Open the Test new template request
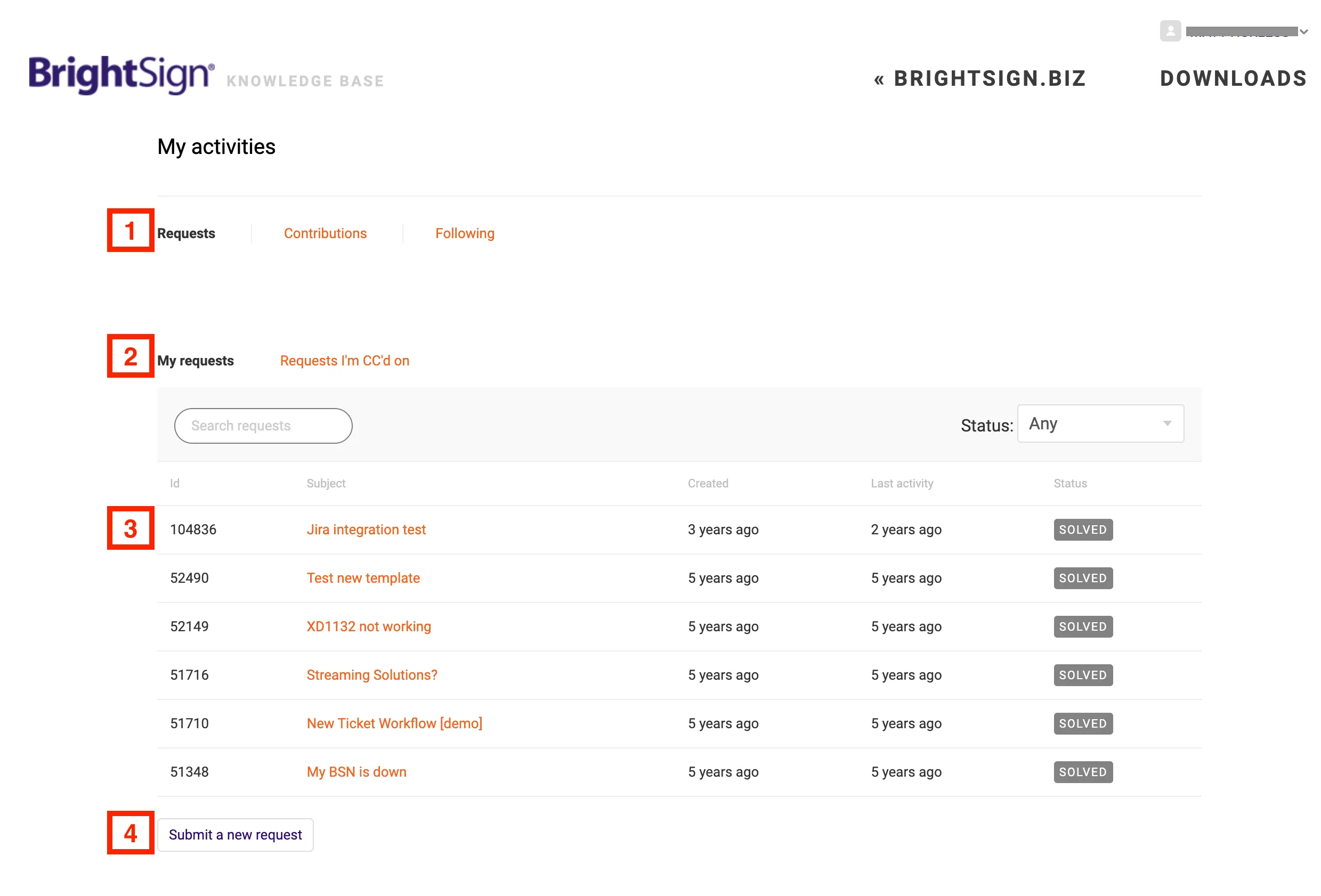 point(363,579)
